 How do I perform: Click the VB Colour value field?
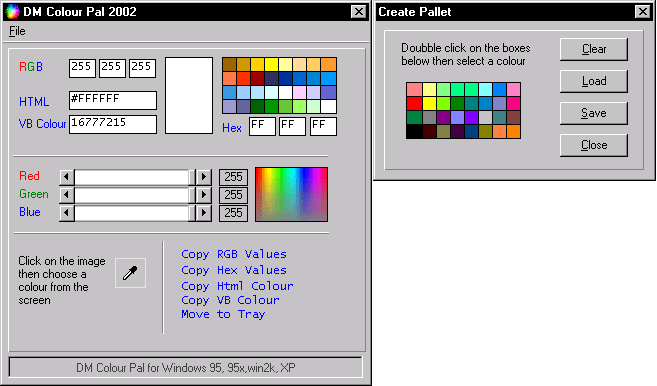pyautogui.click(x=113, y=124)
